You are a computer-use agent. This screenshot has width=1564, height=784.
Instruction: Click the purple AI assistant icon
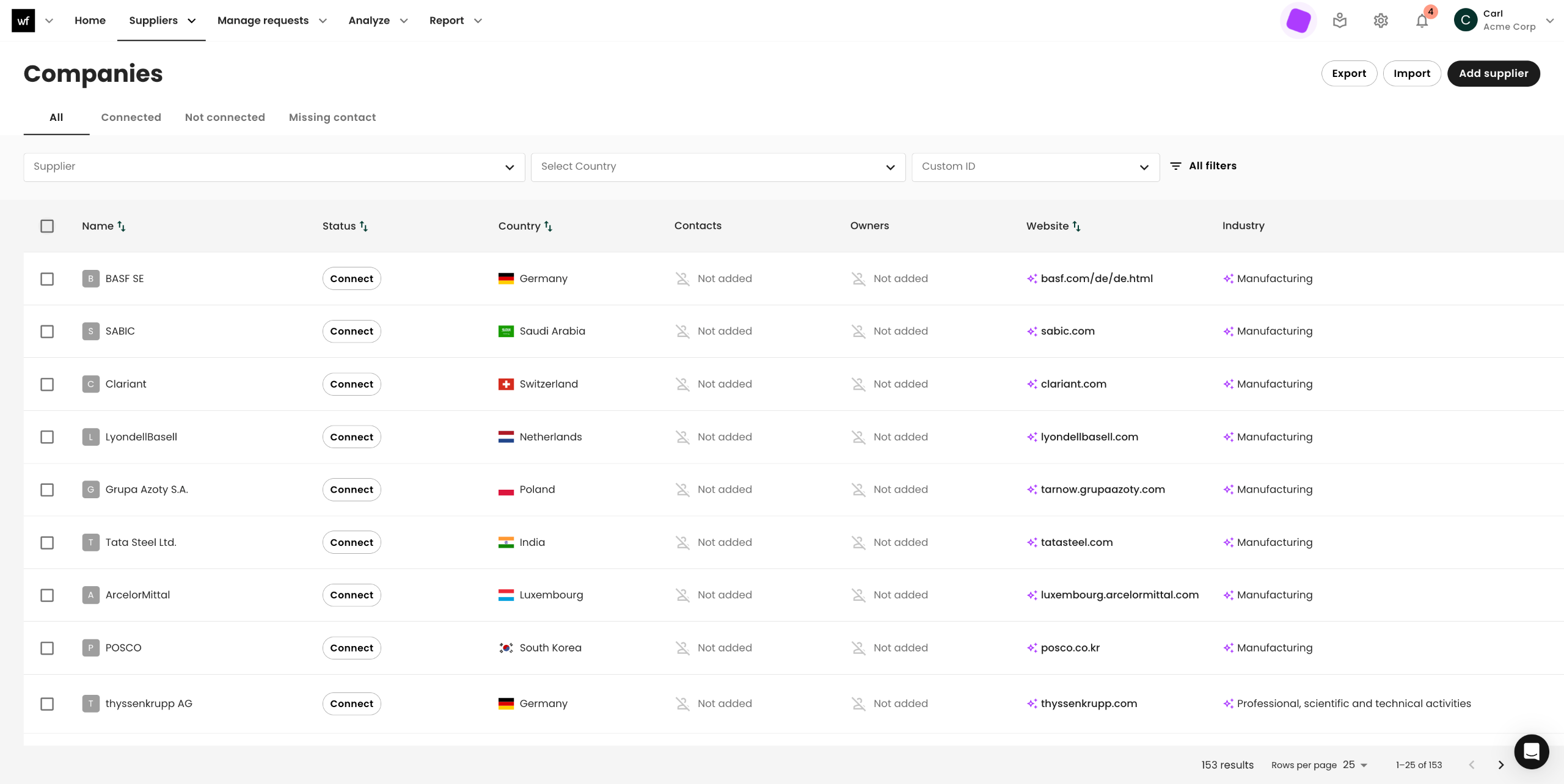pos(1298,21)
